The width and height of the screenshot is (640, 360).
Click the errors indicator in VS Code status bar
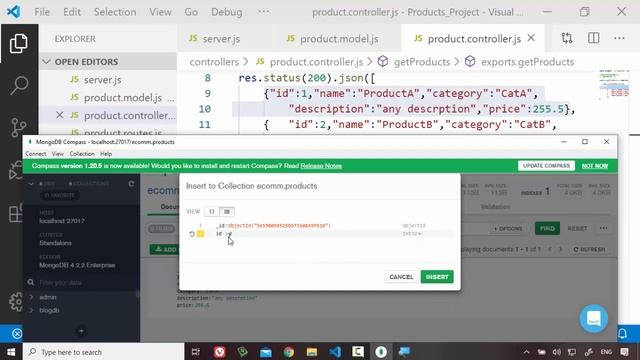tap(17, 334)
